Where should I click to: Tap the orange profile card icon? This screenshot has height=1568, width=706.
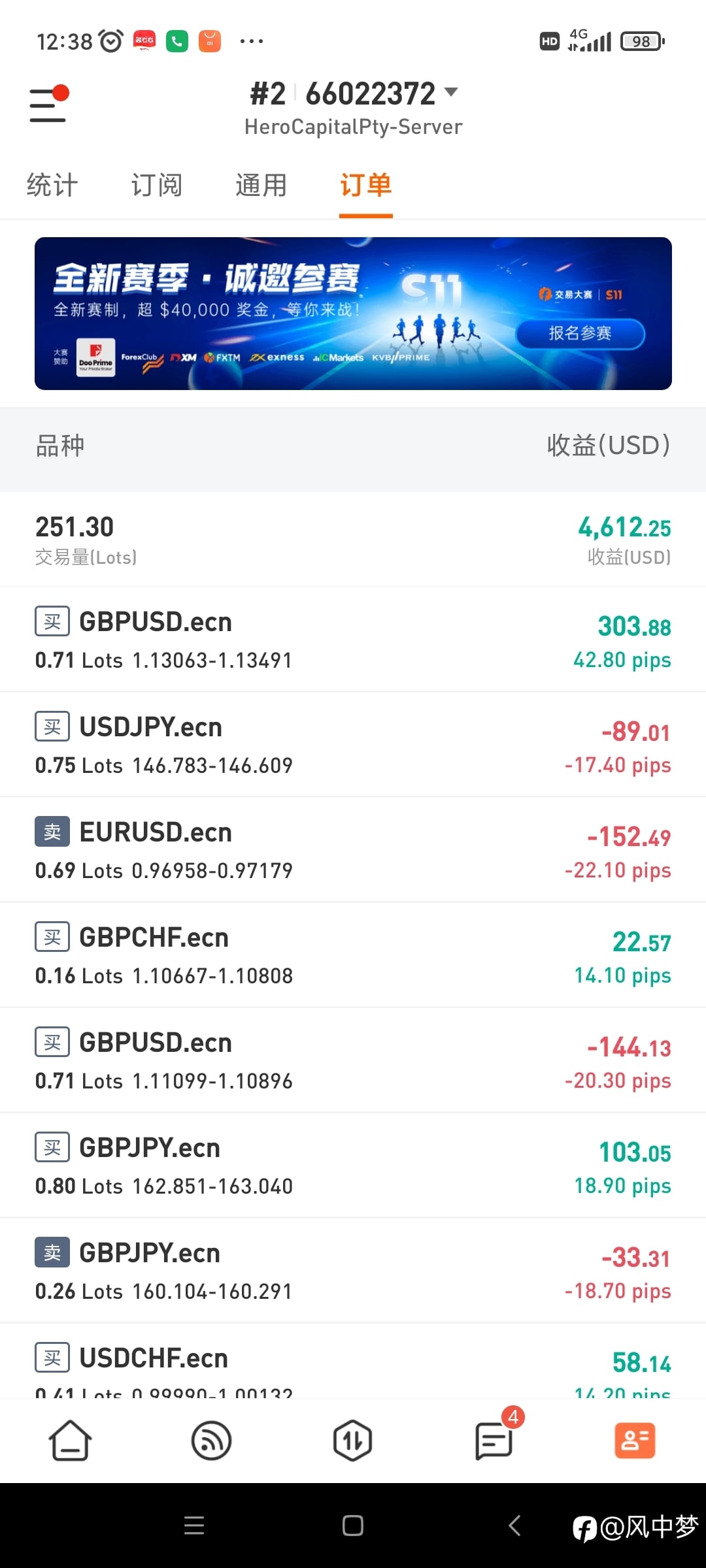(635, 1441)
